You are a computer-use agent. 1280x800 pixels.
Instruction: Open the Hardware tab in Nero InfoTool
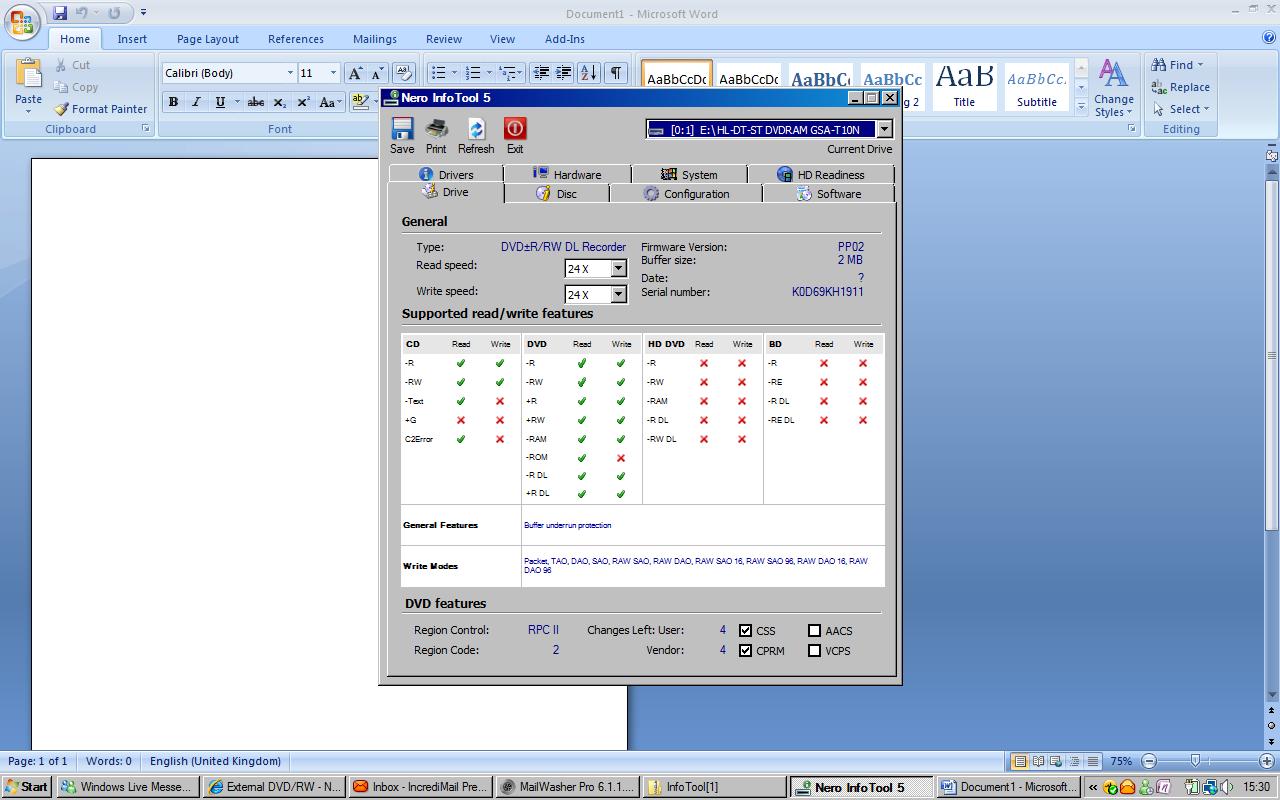pyautogui.click(x=567, y=174)
